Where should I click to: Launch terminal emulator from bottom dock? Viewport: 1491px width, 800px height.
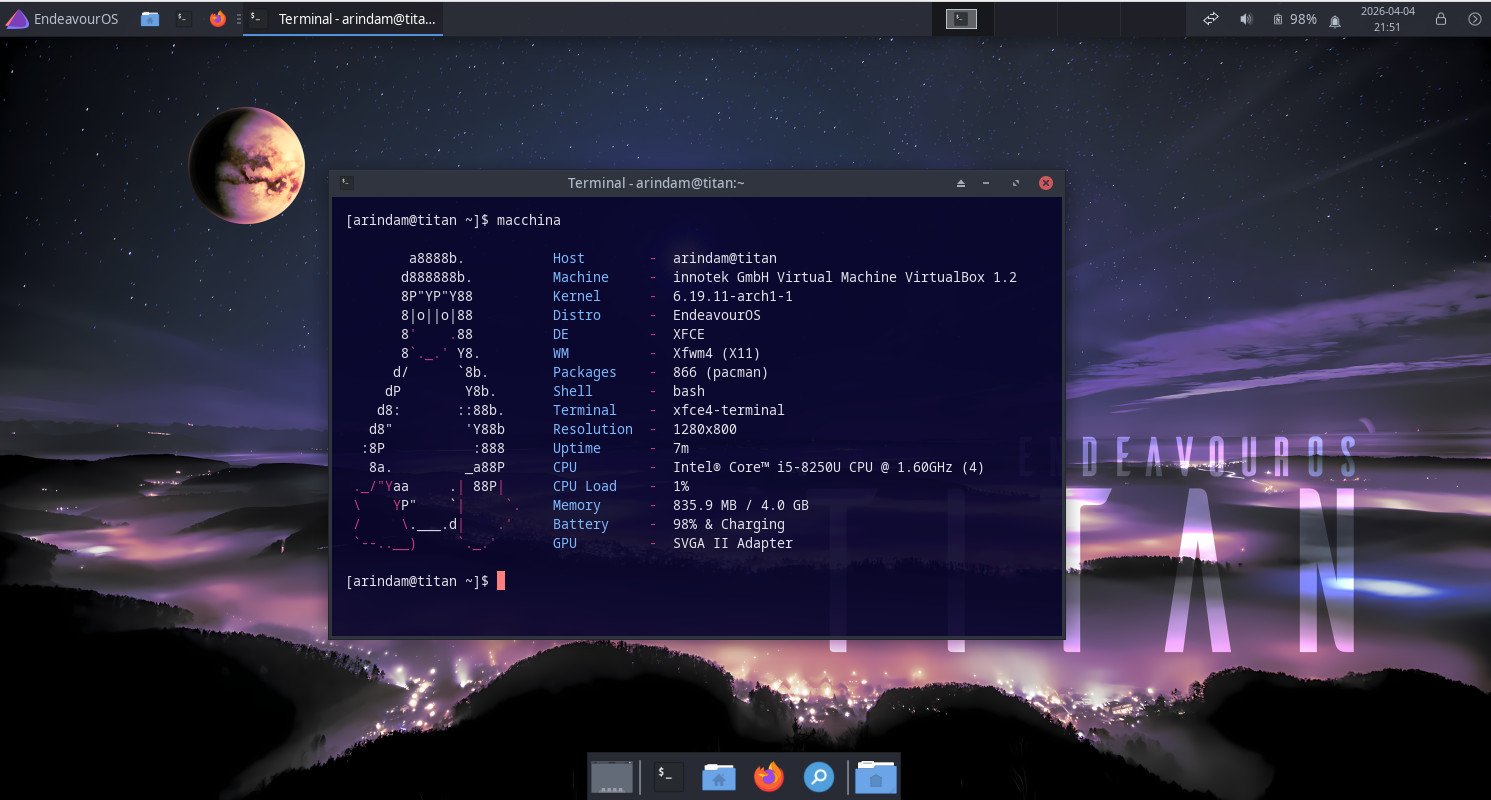[668, 776]
